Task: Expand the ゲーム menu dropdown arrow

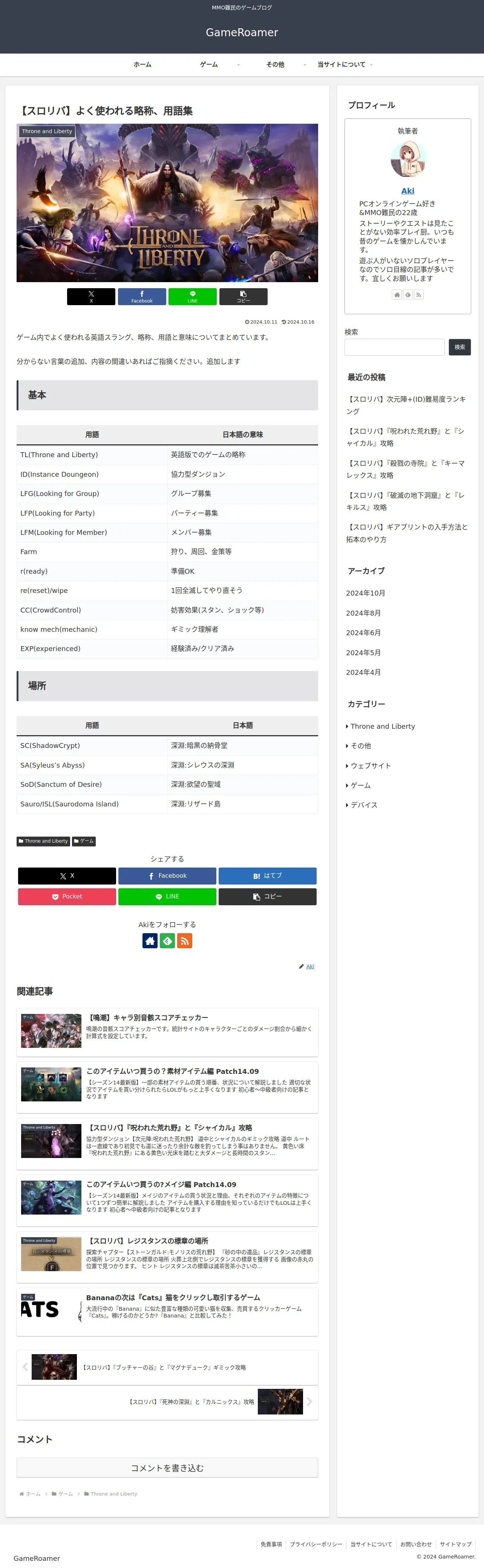Action: click(238, 65)
